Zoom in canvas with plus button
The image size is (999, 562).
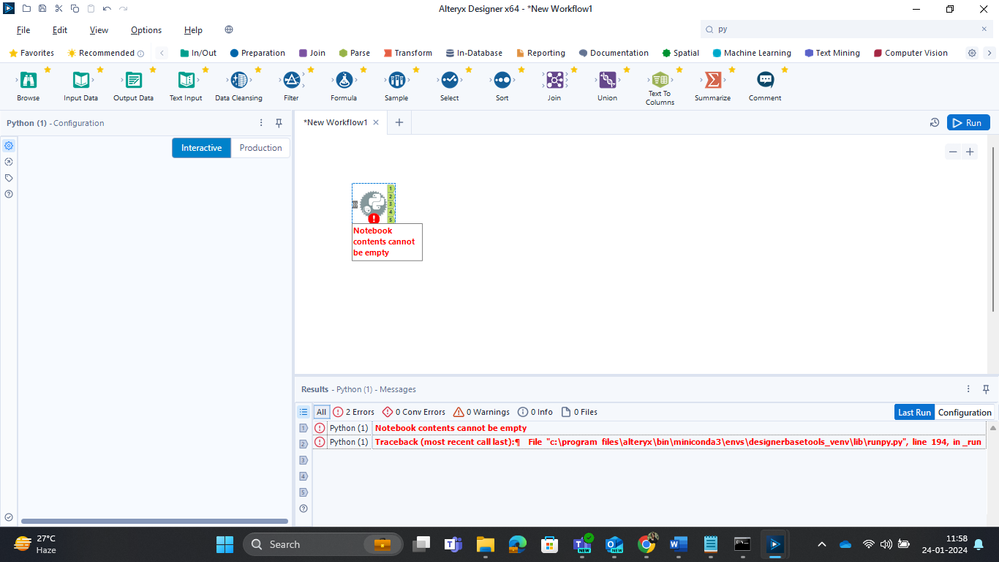click(x=970, y=152)
